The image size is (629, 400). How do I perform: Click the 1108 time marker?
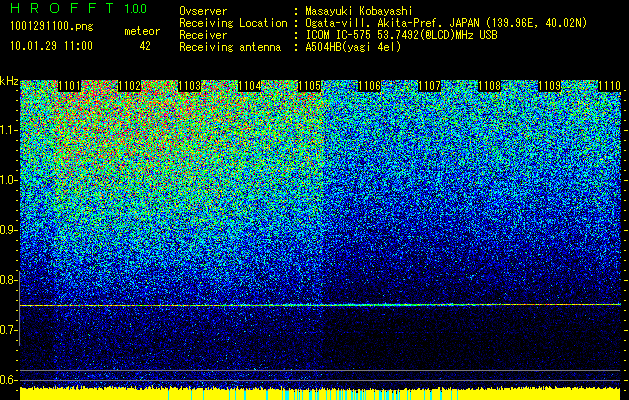tap(489, 86)
